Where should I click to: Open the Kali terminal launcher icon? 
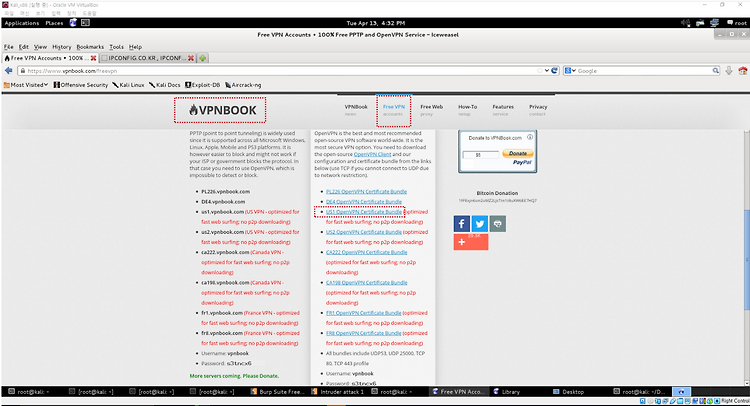click(x=86, y=22)
